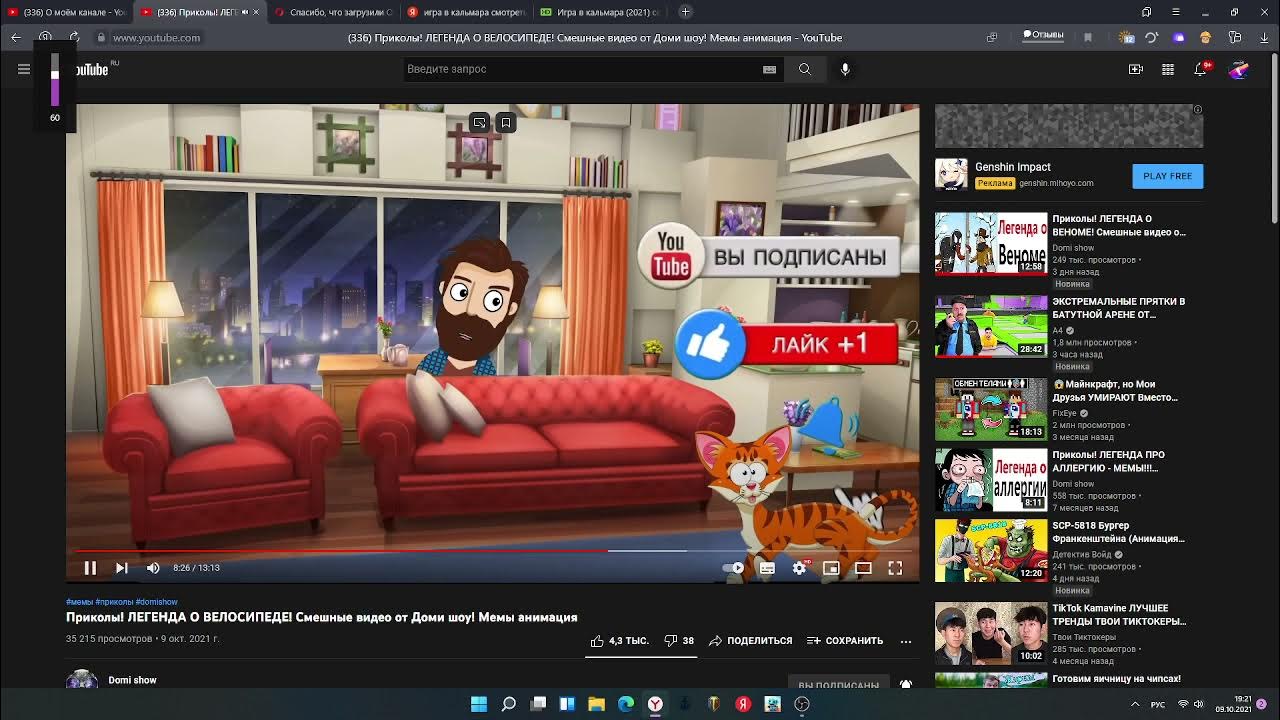Open Windows taskbar search
1280x720 pixels.
pos(508,704)
